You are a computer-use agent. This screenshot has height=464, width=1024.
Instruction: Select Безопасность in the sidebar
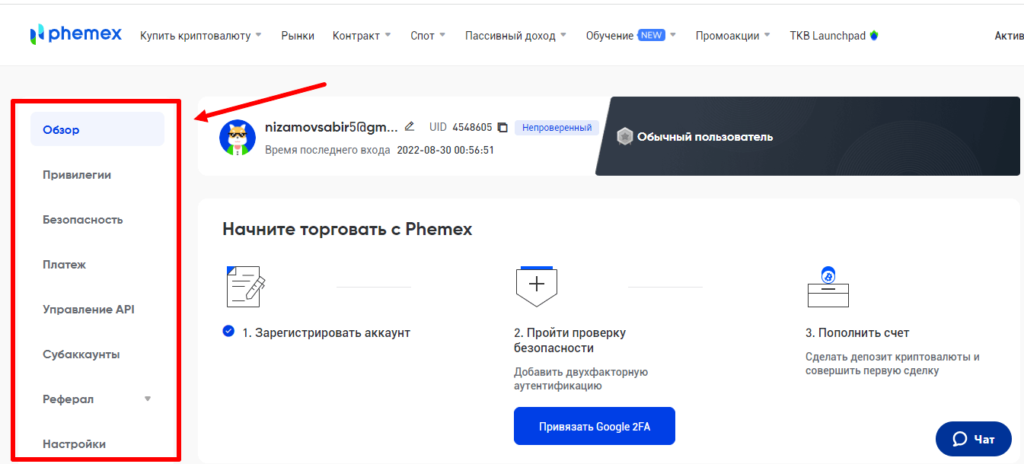83,219
